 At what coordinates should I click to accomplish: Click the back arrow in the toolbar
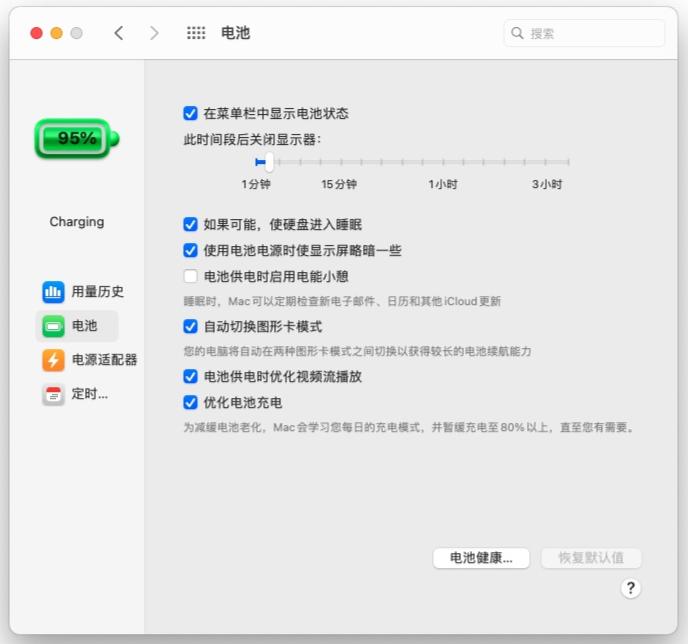[x=119, y=33]
